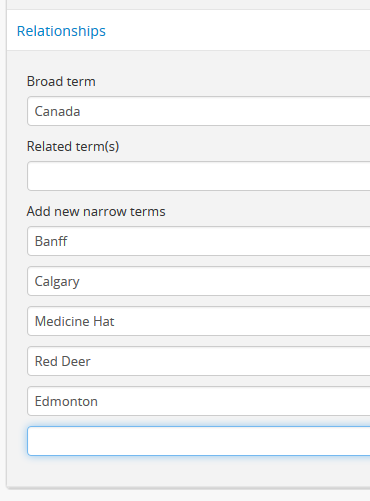Focus the blank highlighted narrow term field
370x501 pixels.
click(199, 441)
